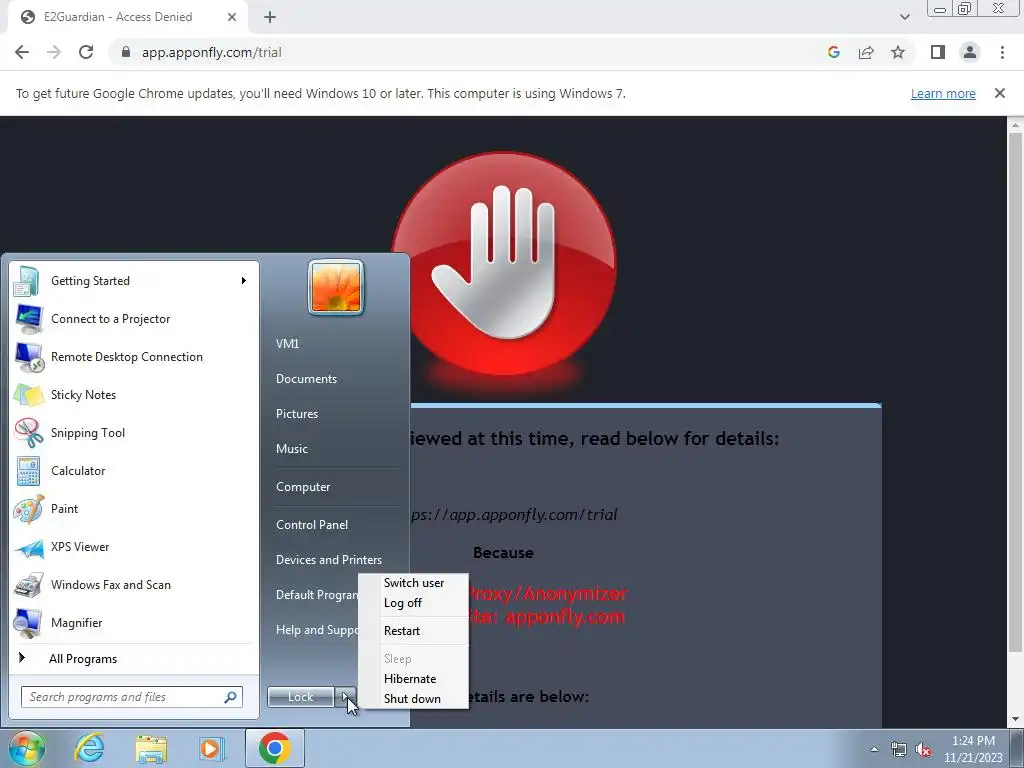Screen dimensions: 1024x768
Task: Go back in Chrome
Action: (22, 52)
